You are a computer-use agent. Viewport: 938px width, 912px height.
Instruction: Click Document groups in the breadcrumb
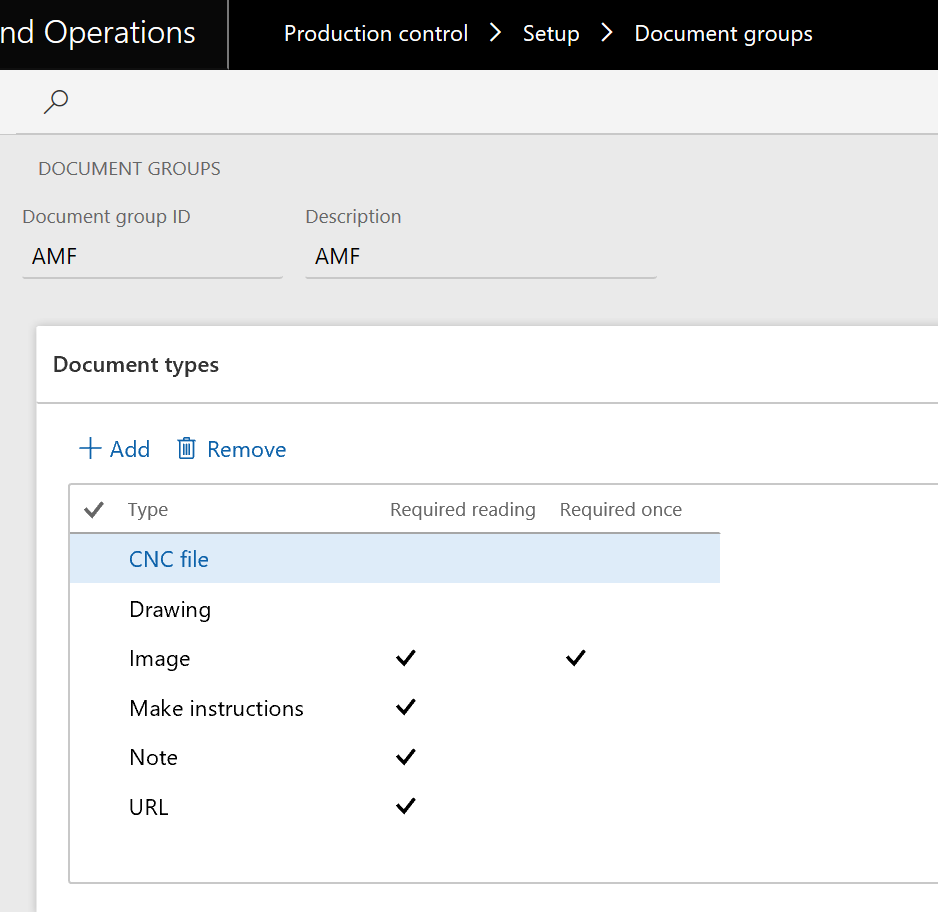click(723, 32)
